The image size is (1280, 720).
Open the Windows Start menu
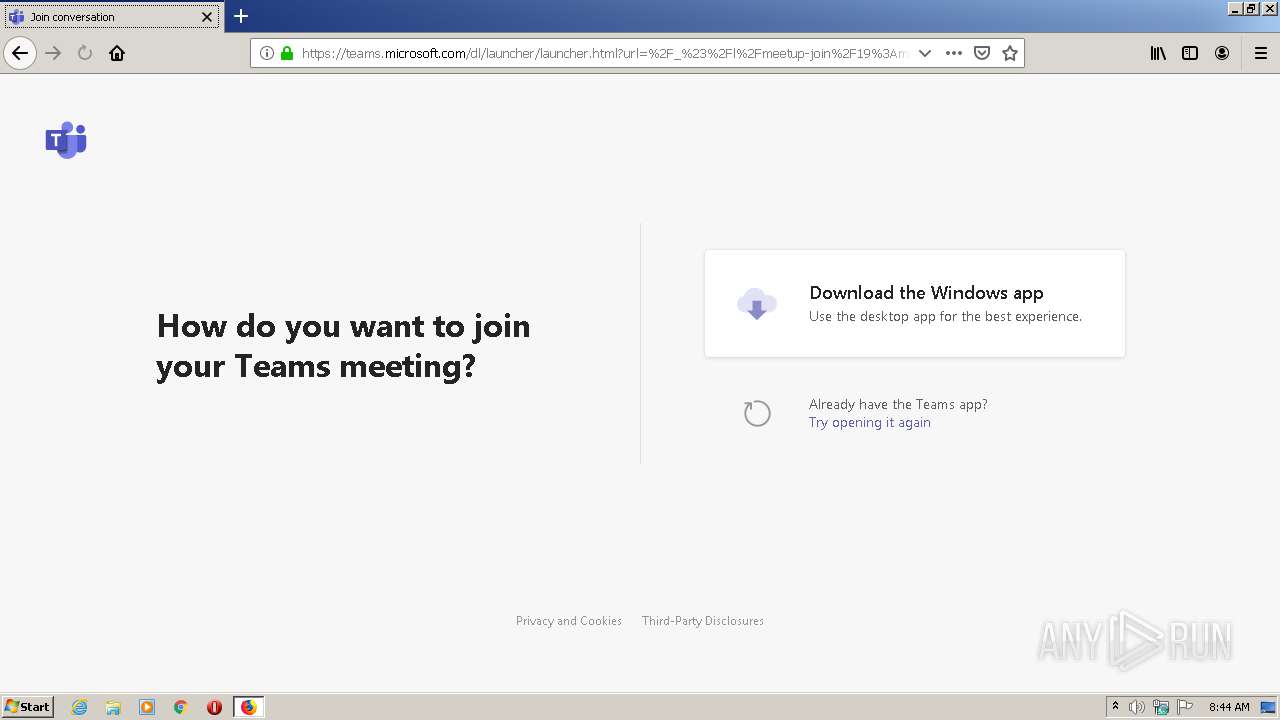coord(28,707)
